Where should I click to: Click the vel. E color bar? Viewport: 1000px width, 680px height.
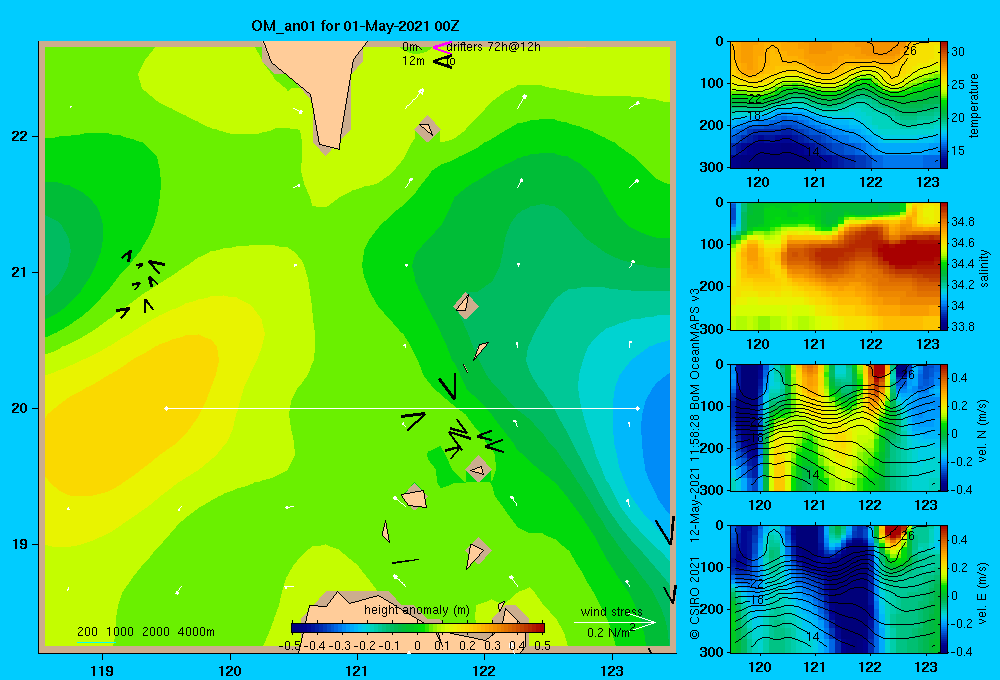(x=943, y=589)
